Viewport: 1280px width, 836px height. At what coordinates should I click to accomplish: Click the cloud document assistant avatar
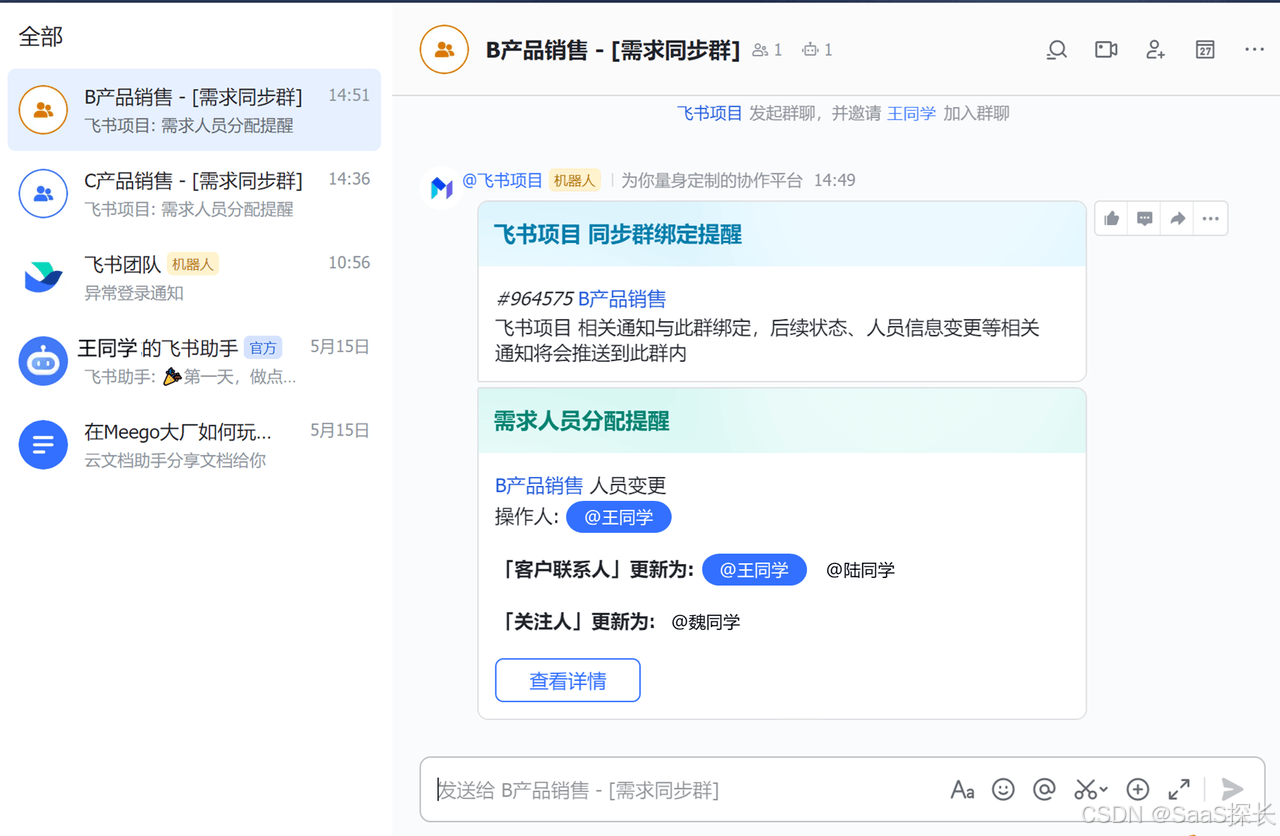click(x=43, y=445)
